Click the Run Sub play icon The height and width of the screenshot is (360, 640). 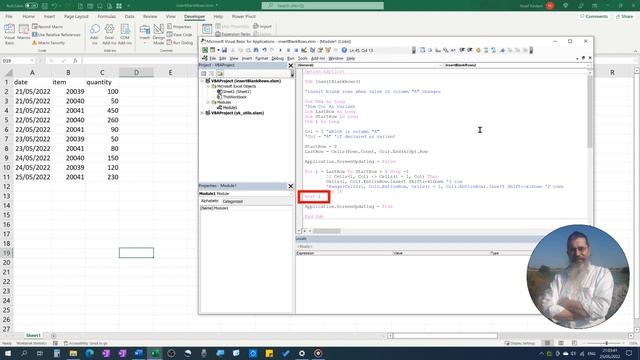pos(280,50)
